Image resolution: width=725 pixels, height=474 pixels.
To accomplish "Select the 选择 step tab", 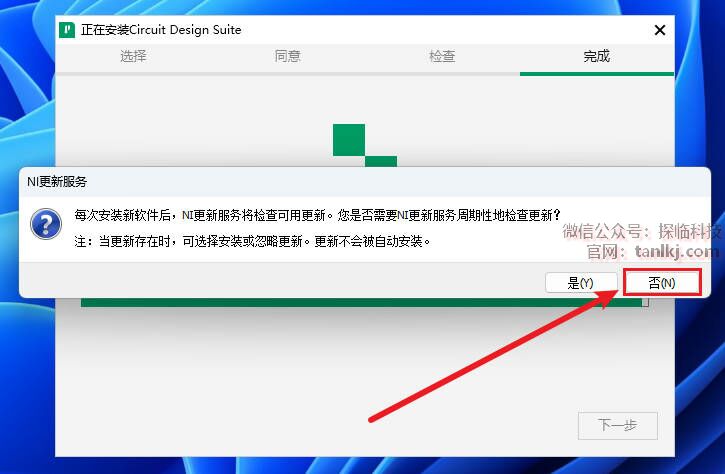I will [x=133, y=56].
